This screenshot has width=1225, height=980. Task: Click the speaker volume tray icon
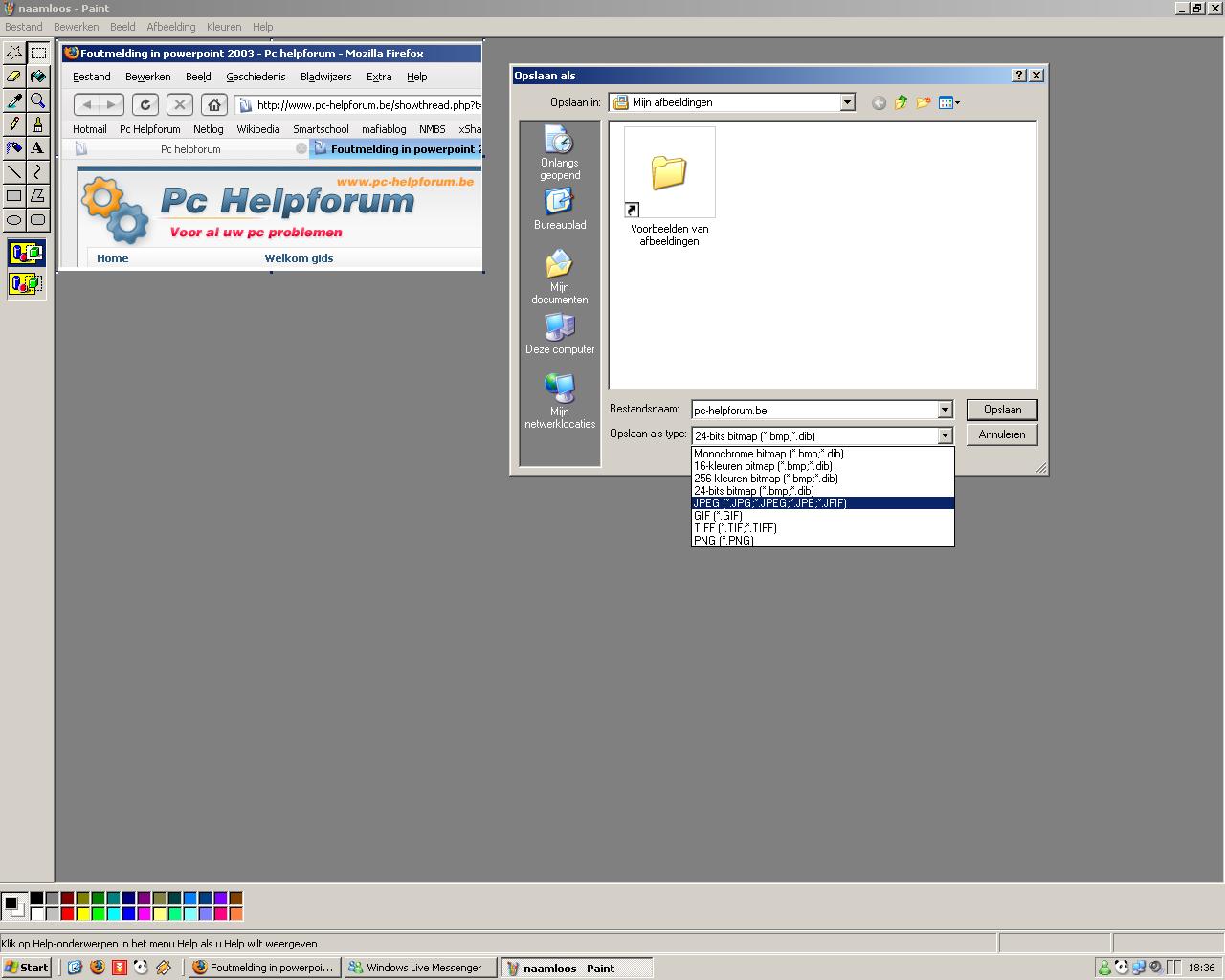(x=1154, y=968)
